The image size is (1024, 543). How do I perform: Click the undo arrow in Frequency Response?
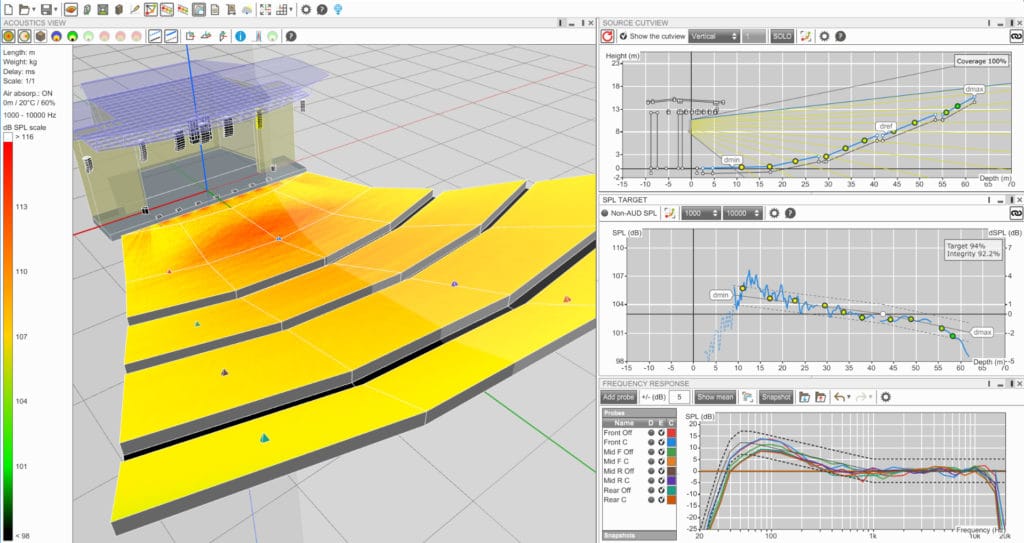pyautogui.click(x=841, y=397)
